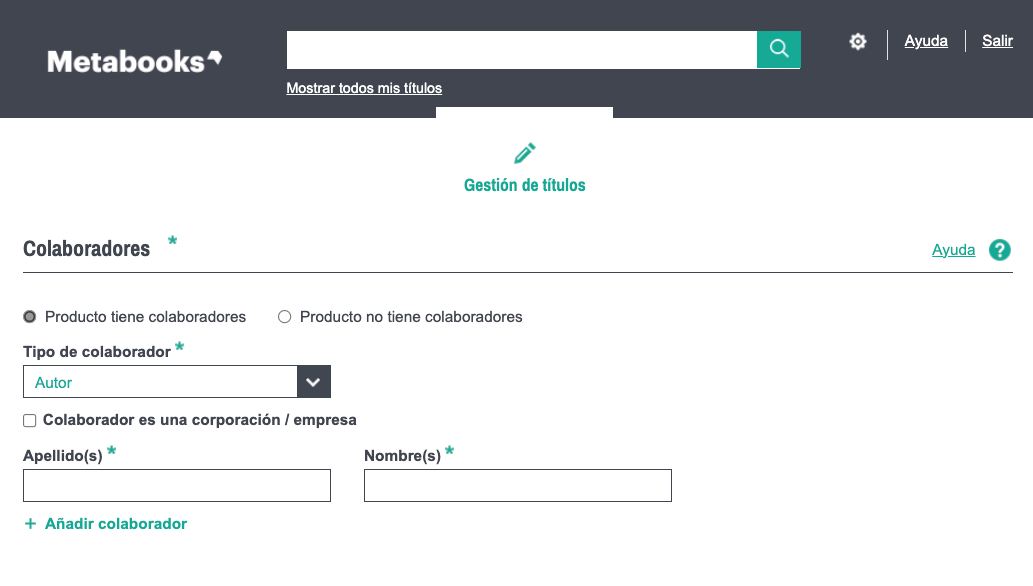The height and width of the screenshot is (586, 1033).
Task: Expand the Tipo de colaborador dropdown arrow
Action: click(x=313, y=382)
